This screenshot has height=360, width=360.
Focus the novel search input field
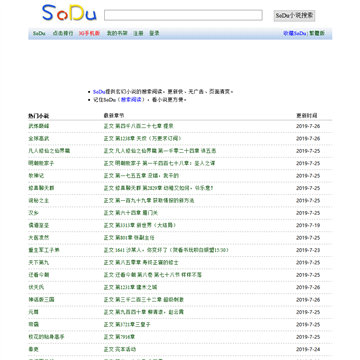[183, 15]
